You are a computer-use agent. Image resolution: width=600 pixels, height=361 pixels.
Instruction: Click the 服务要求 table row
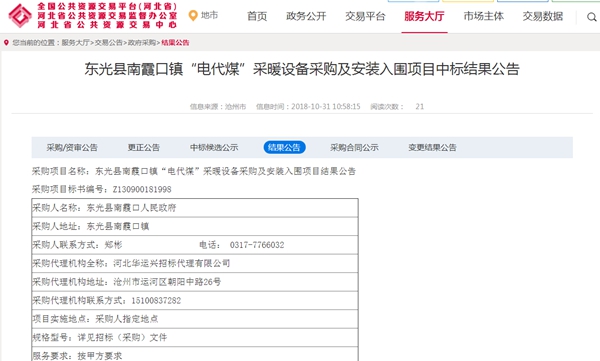pyautogui.click(x=195, y=355)
